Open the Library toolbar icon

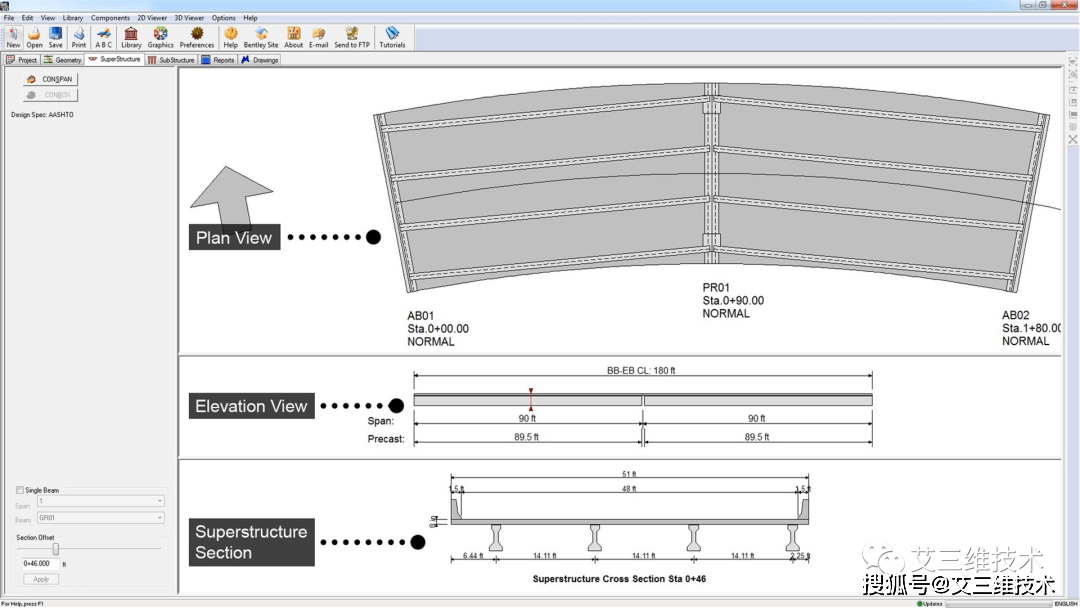point(131,37)
